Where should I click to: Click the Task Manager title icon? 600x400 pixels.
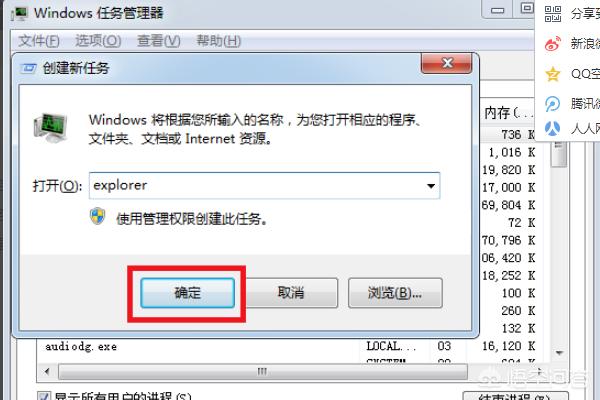tap(20, 13)
